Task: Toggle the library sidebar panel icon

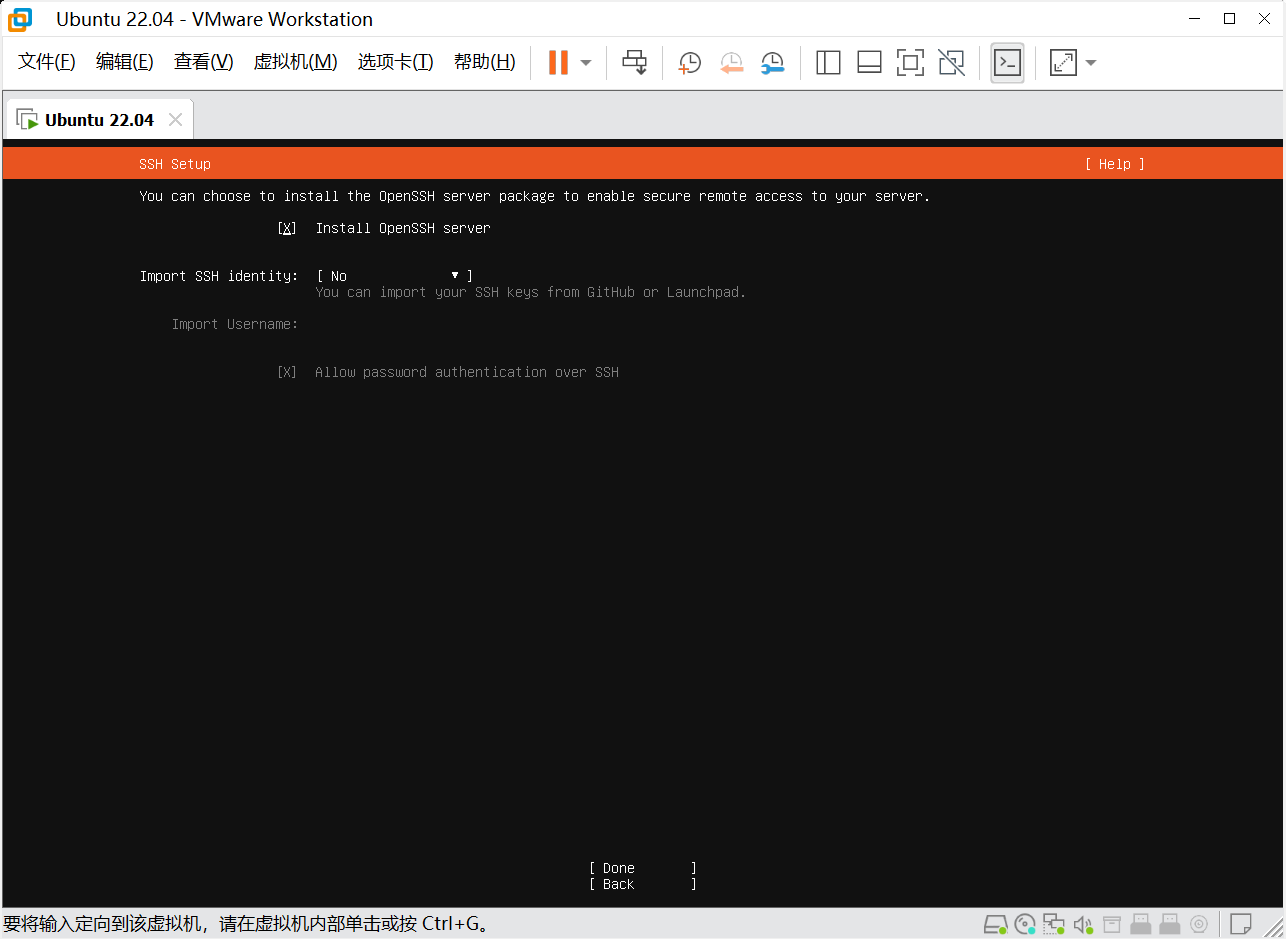Action: coord(828,62)
